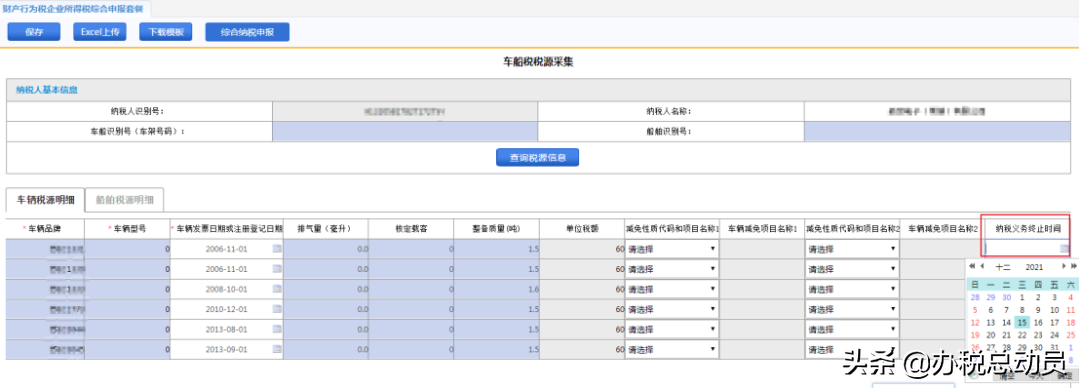Click 核定载客 column header
This screenshot has width=1080, height=389.
pos(411,228)
